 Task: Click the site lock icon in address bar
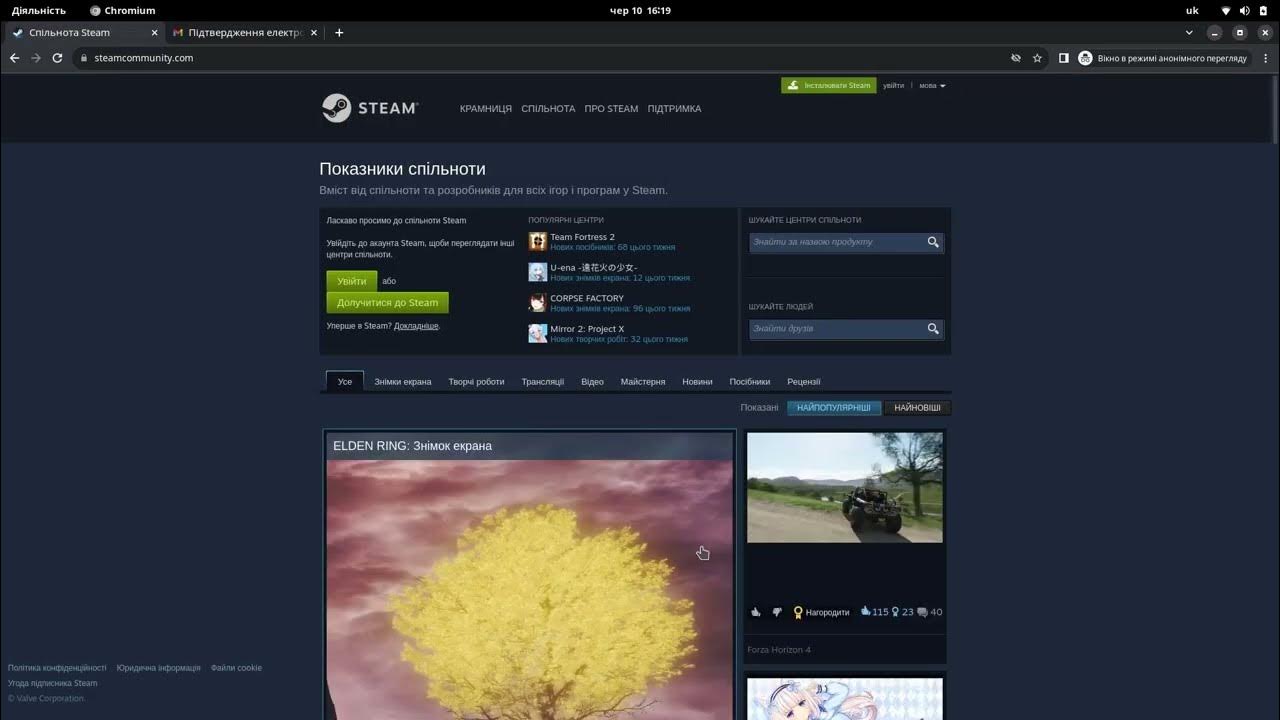tap(84, 58)
